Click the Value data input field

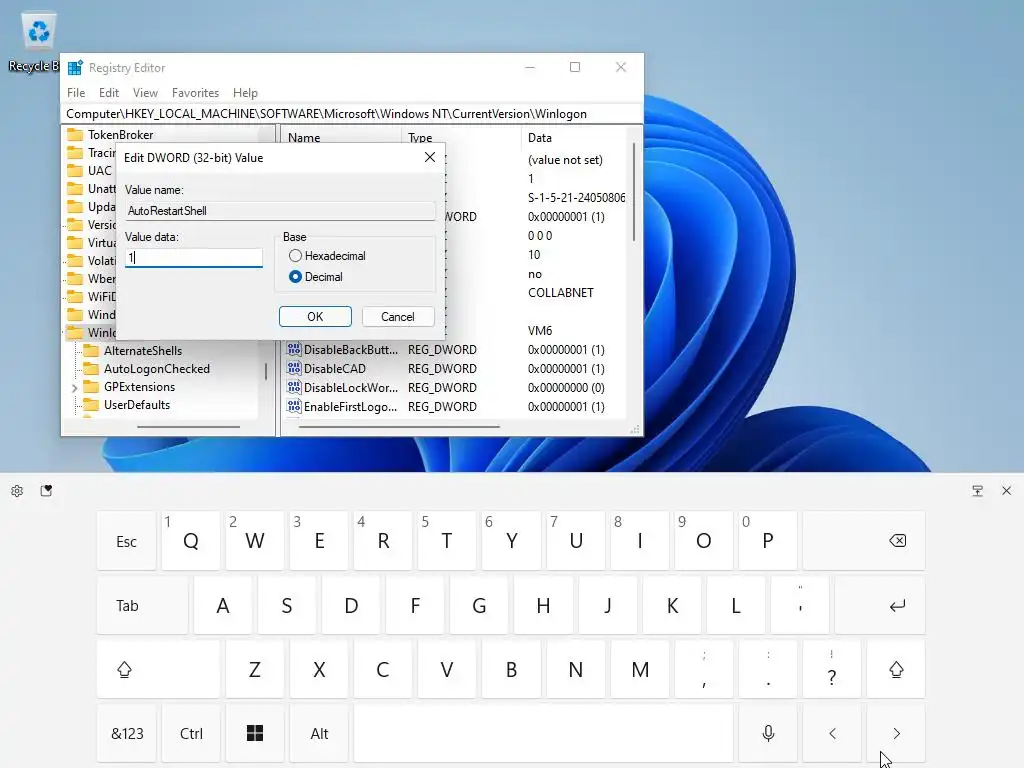click(193, 257)
